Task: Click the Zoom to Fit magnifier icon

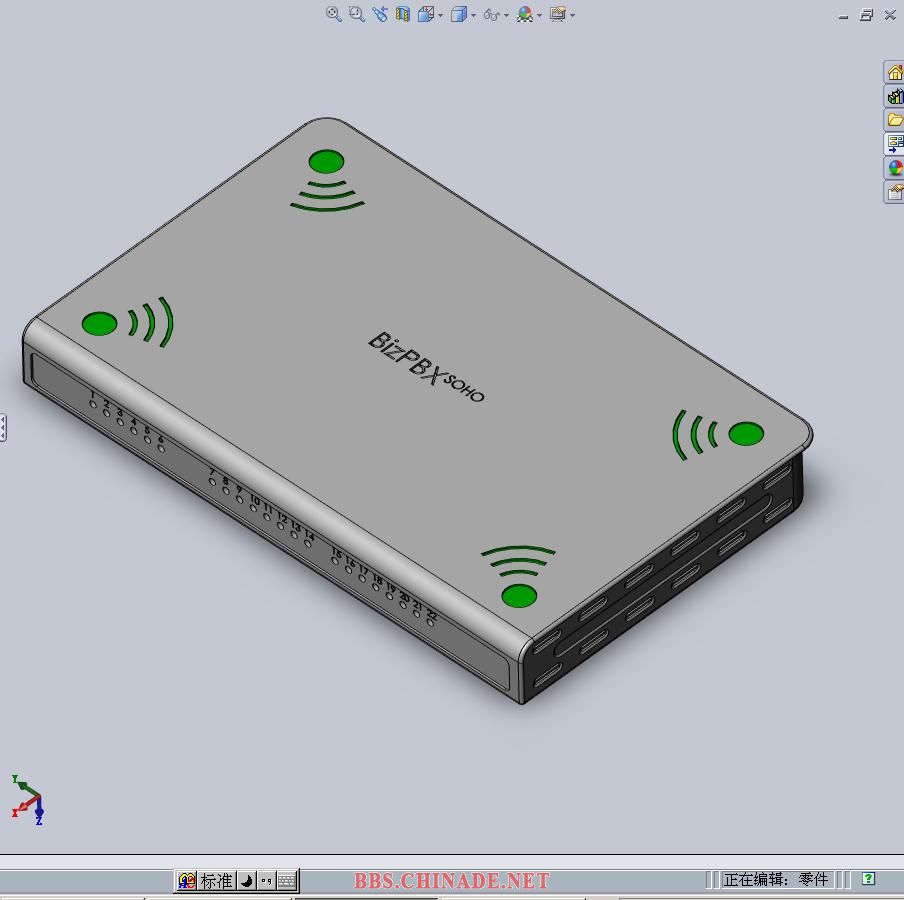Action: coord(334,14)
